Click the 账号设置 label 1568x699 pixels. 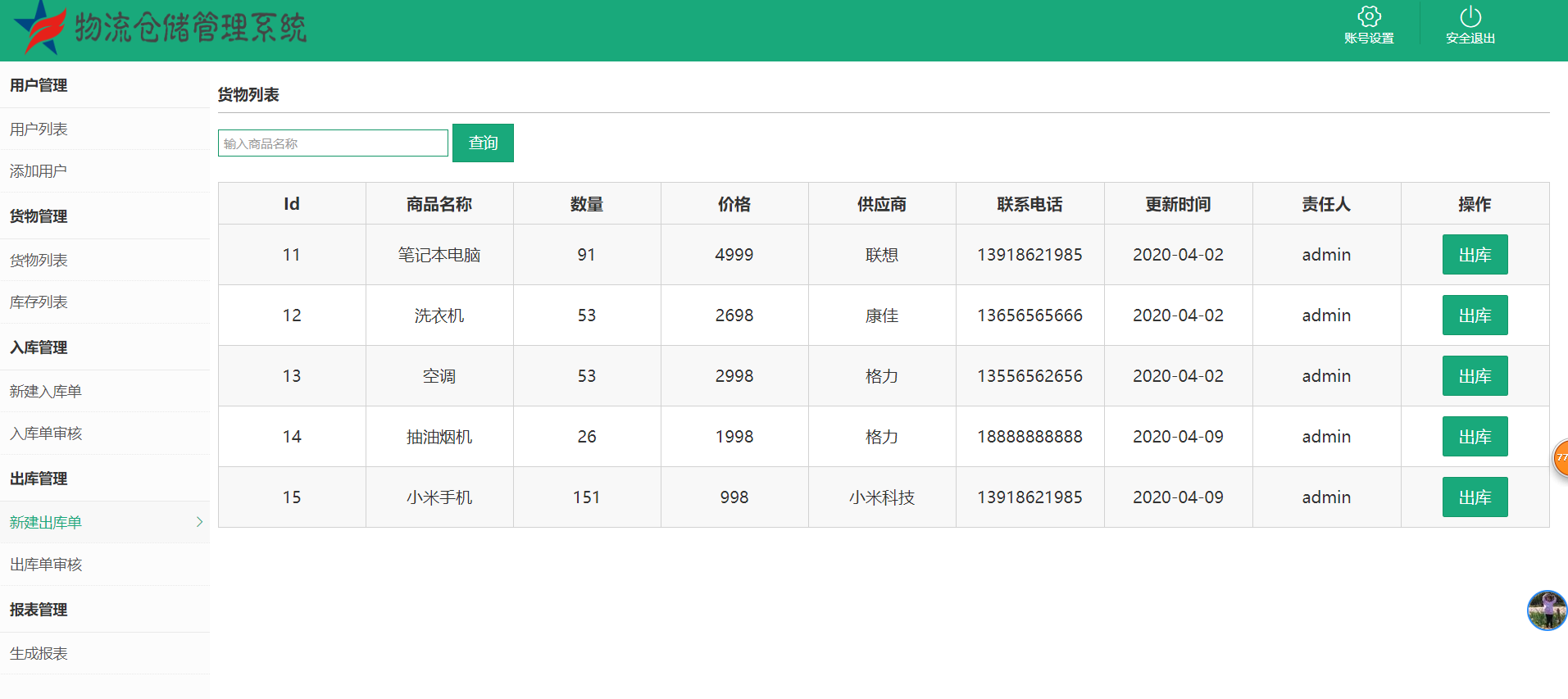[x=1369, y=39]
